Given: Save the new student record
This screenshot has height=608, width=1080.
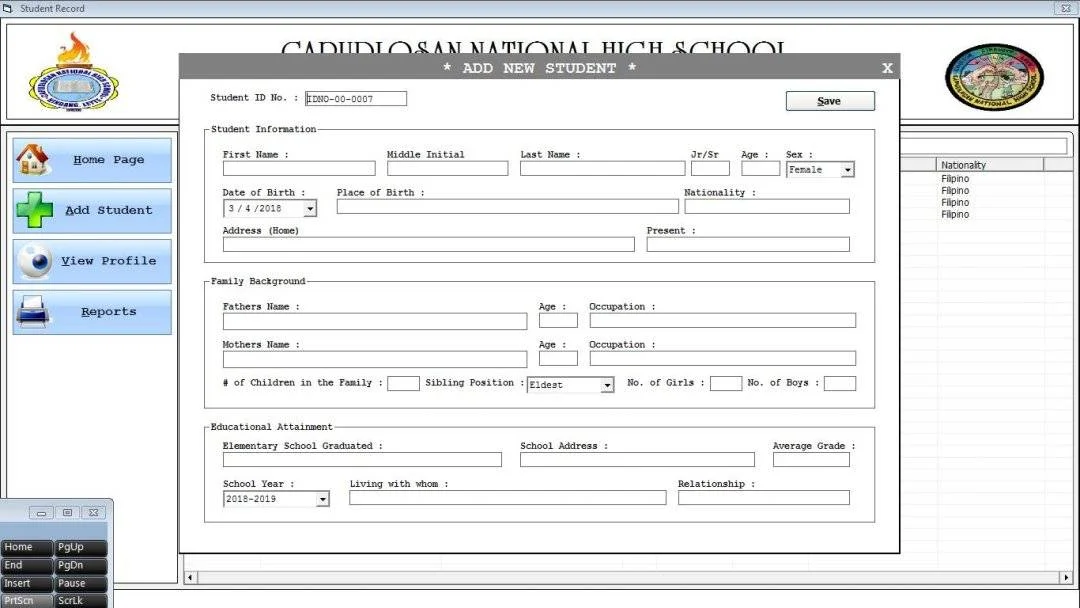Looking at the screenshot, I should click(830, 101).
